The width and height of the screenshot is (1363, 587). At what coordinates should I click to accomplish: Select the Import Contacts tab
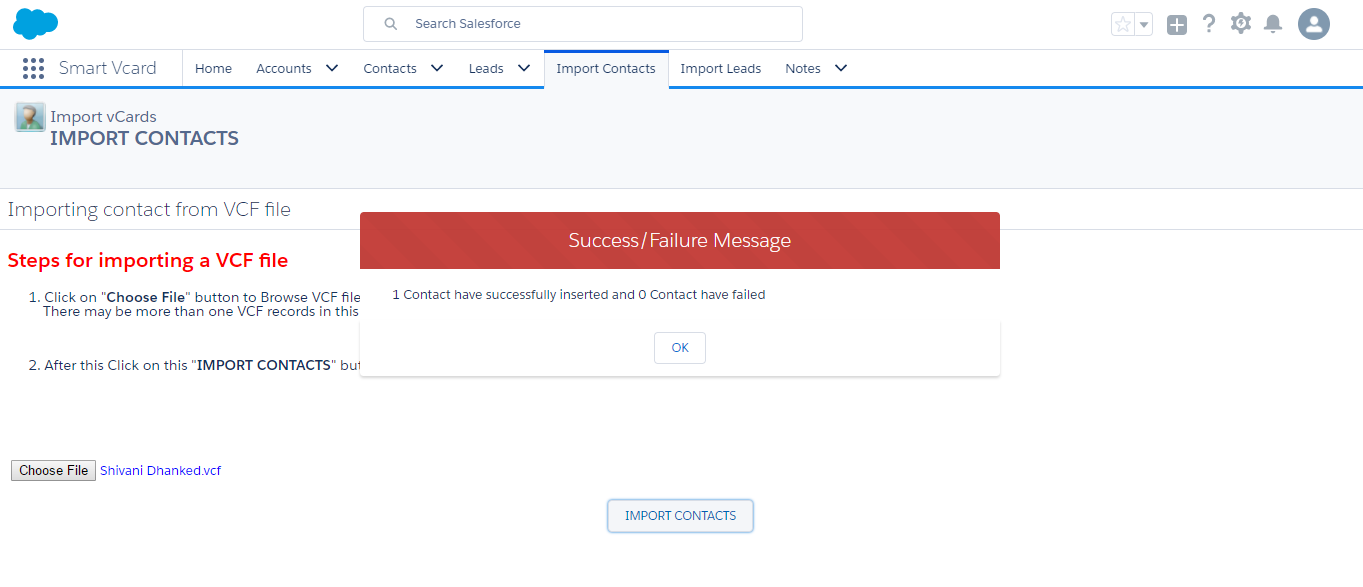coord(606,68)
